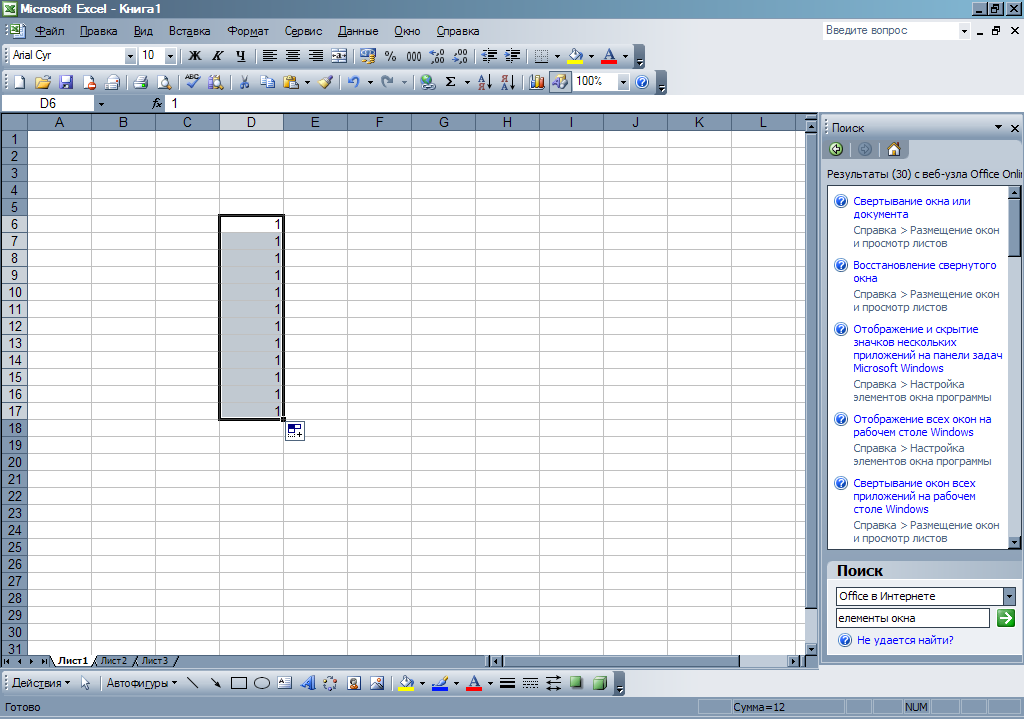Viewport: 1024px width, 719px height.
Task: Open Print Preview
Action: [164, 82]
